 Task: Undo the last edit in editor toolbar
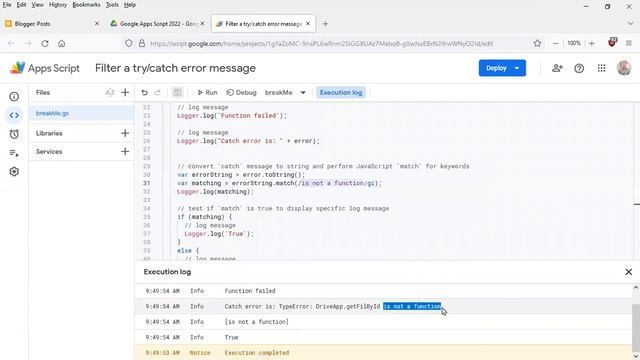point(144,93)
